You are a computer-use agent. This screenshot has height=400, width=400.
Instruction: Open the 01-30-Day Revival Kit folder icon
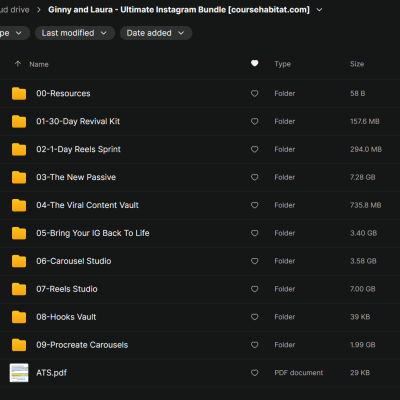coord(19,122)
